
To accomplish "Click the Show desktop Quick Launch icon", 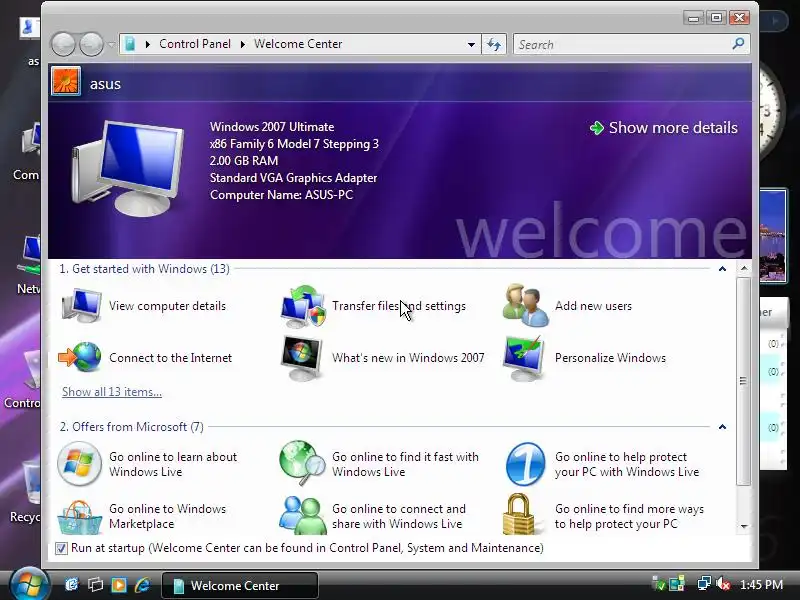I will point(72,585).
